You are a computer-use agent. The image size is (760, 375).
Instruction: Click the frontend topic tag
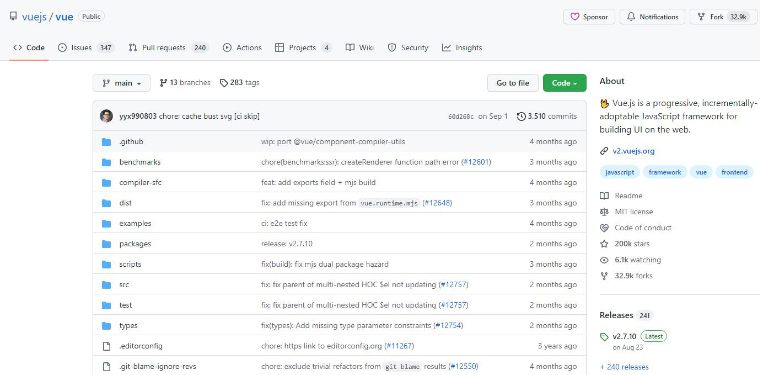(734, 172)
